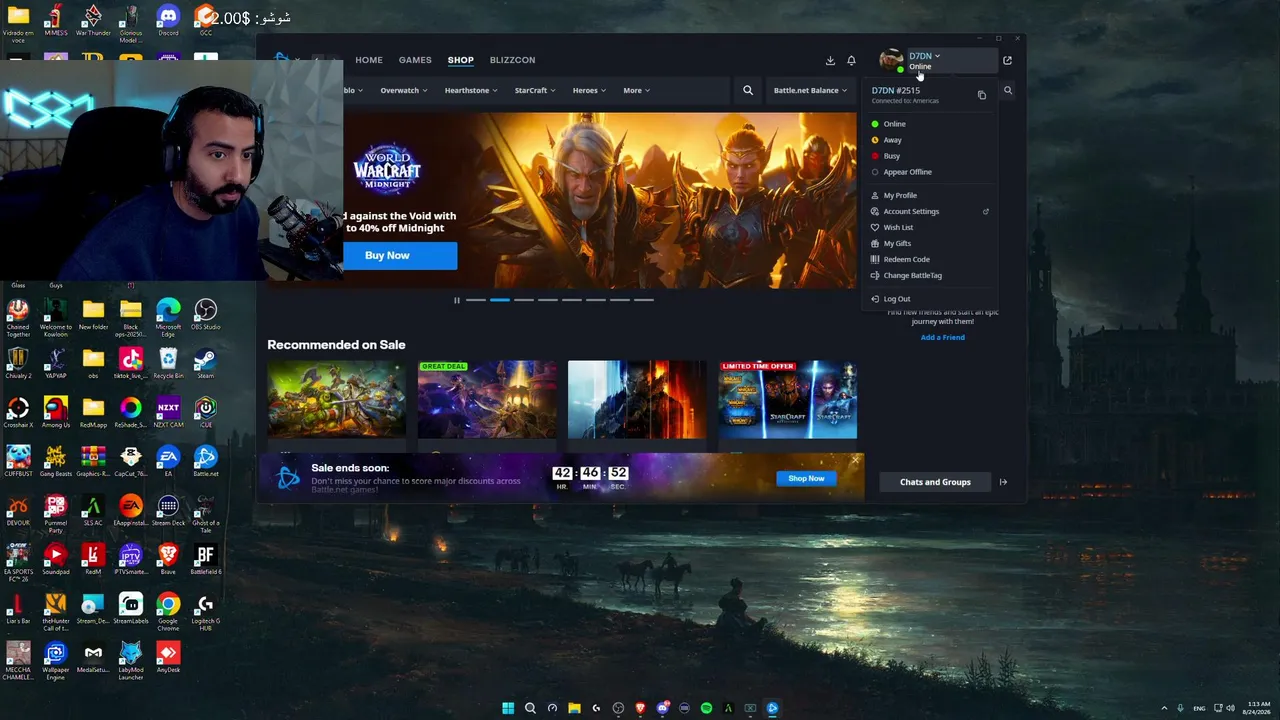Open the Chats and Groups panel
Image resolution: width=1280 pixels, height=720 pixels.
(x=935, y=482)
